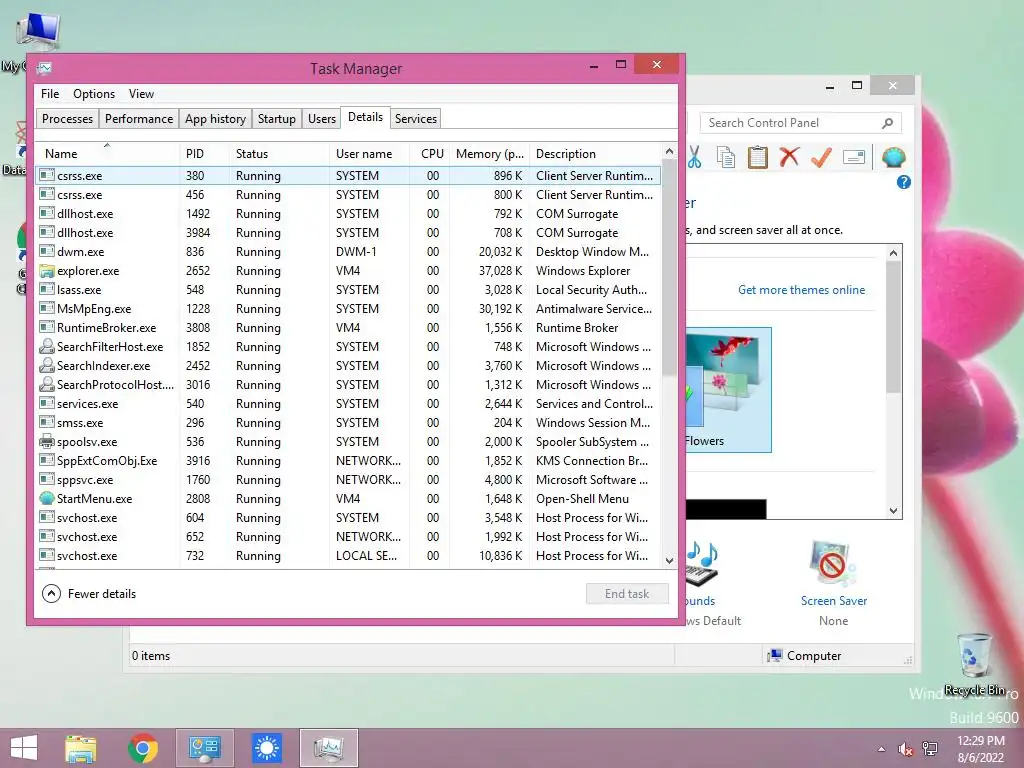Sort by the Memory column header
This screenshot has width=1024, height=768.
pyautogui.click(x=489, y=153)
